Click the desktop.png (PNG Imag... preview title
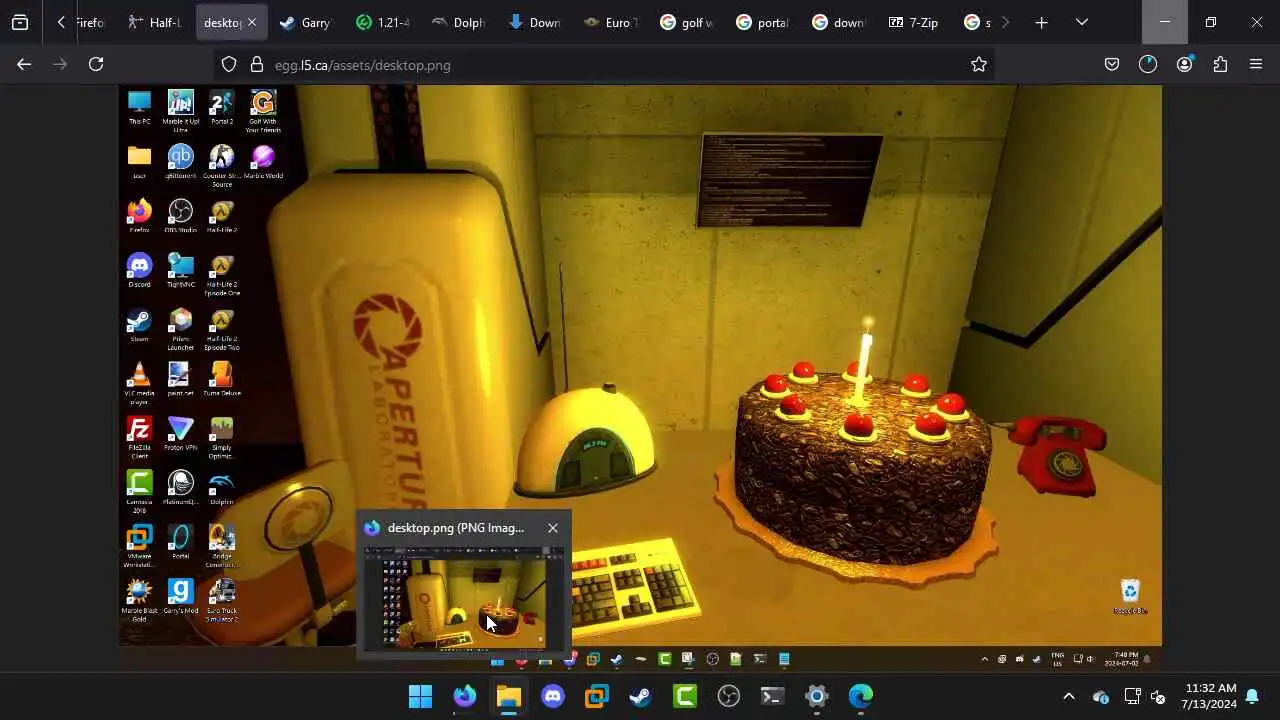 tap(456, 528)
